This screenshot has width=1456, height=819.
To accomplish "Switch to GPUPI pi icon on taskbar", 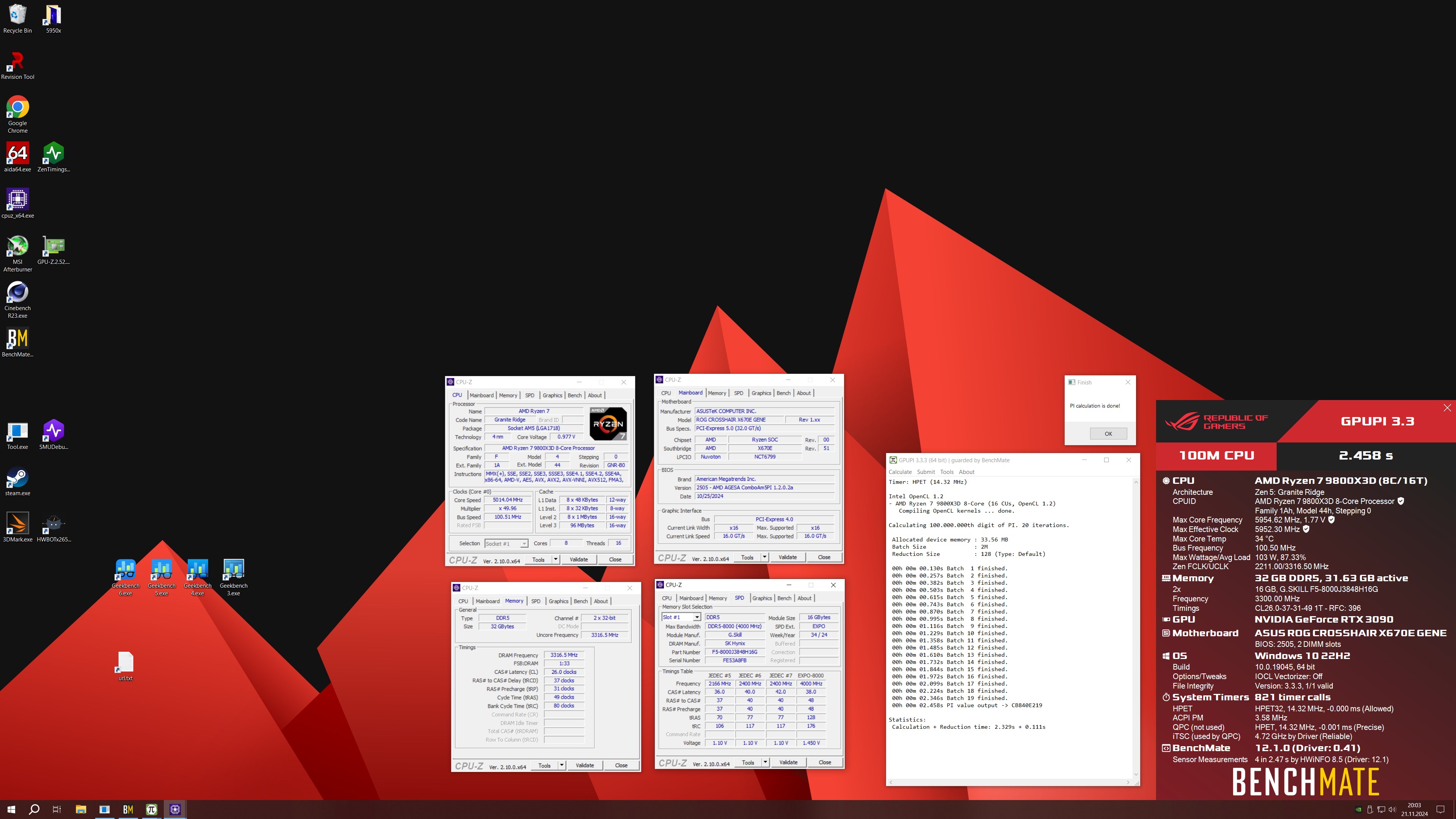I will click(x=152, y=810).
